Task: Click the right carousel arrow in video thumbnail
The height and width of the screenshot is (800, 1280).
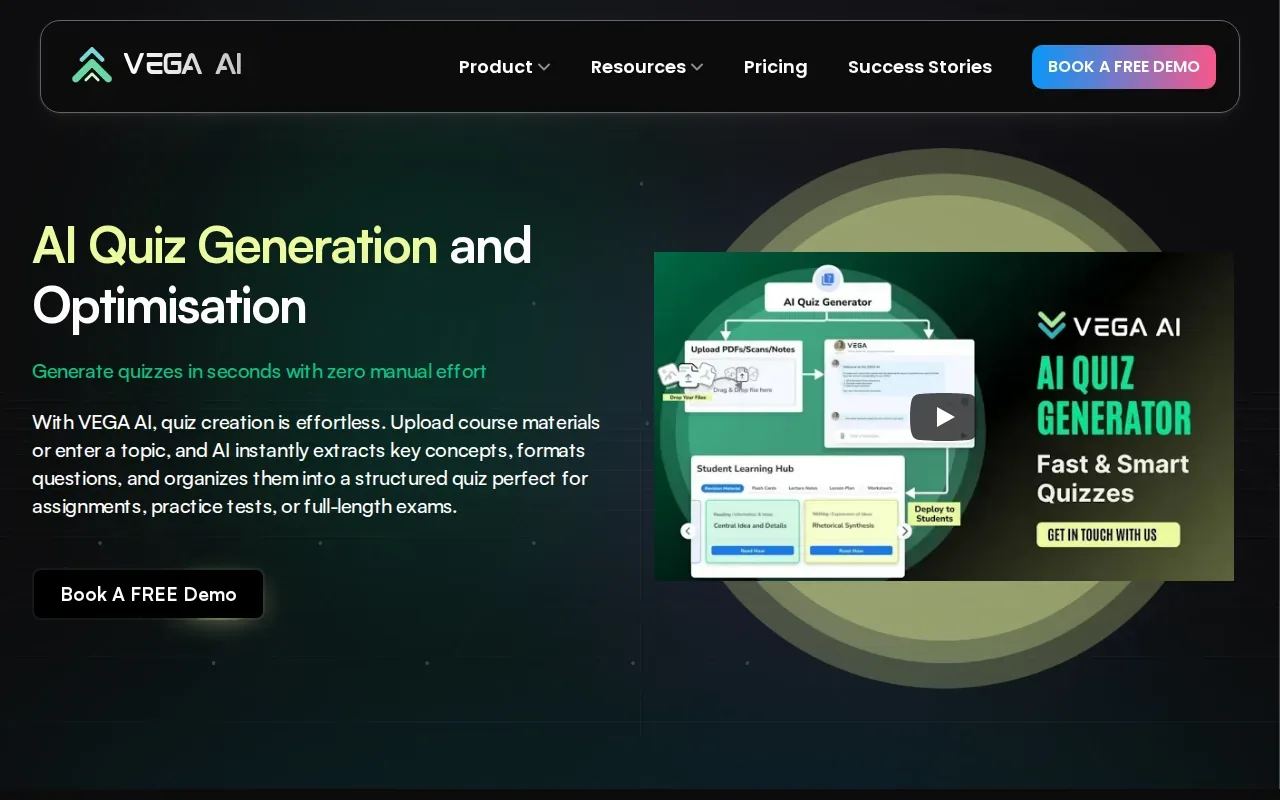Action: tap(904, 531)
